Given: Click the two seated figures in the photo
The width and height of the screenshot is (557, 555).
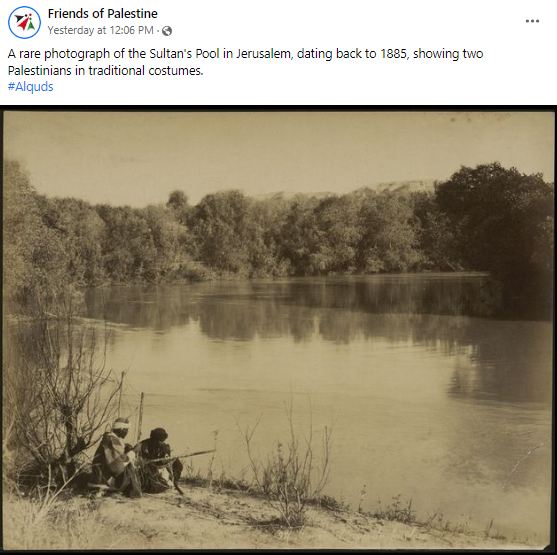Looking at the screenshot, I should pos(137,458).
